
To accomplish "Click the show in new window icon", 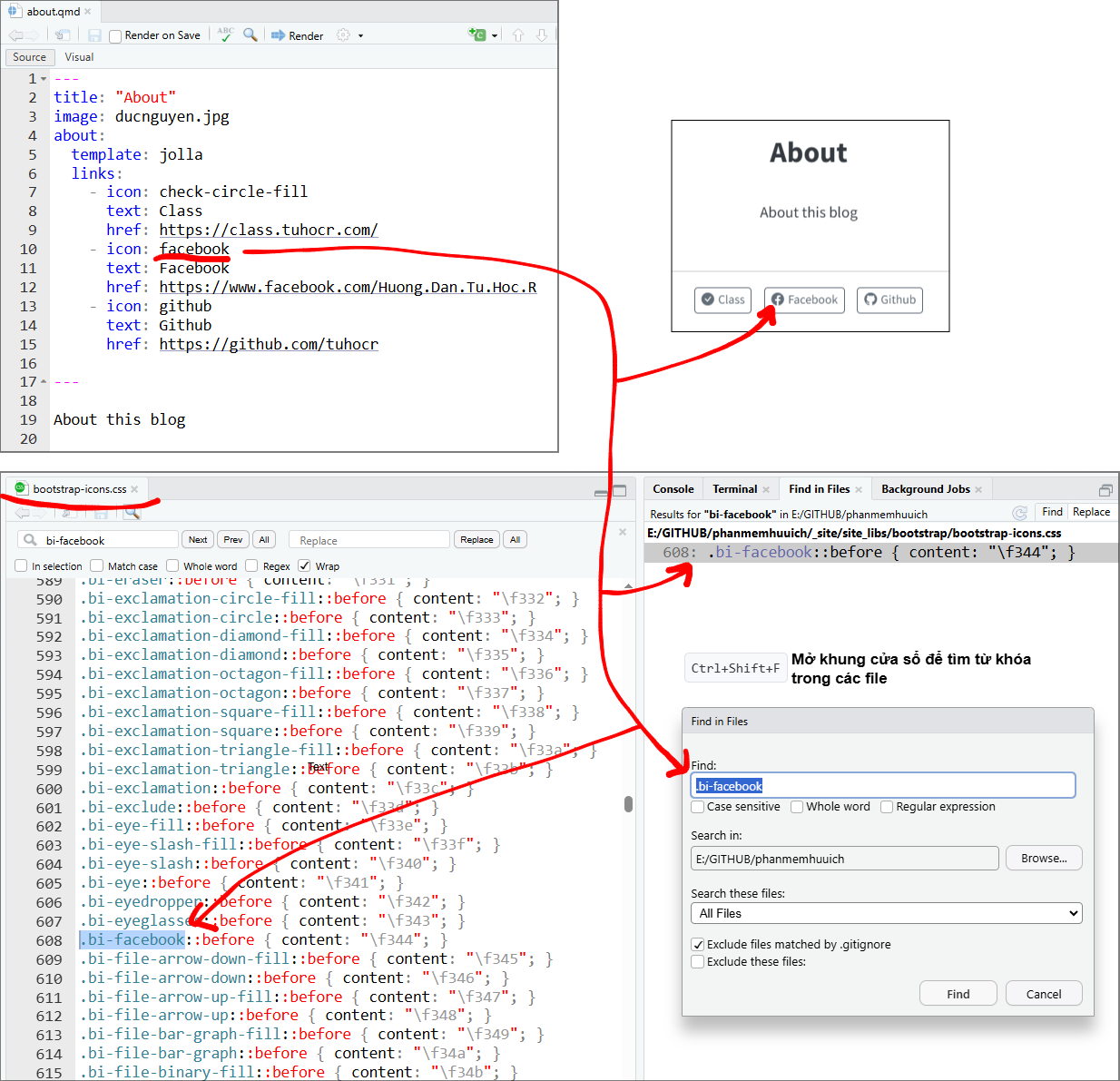I will click(x=63, y=35).
